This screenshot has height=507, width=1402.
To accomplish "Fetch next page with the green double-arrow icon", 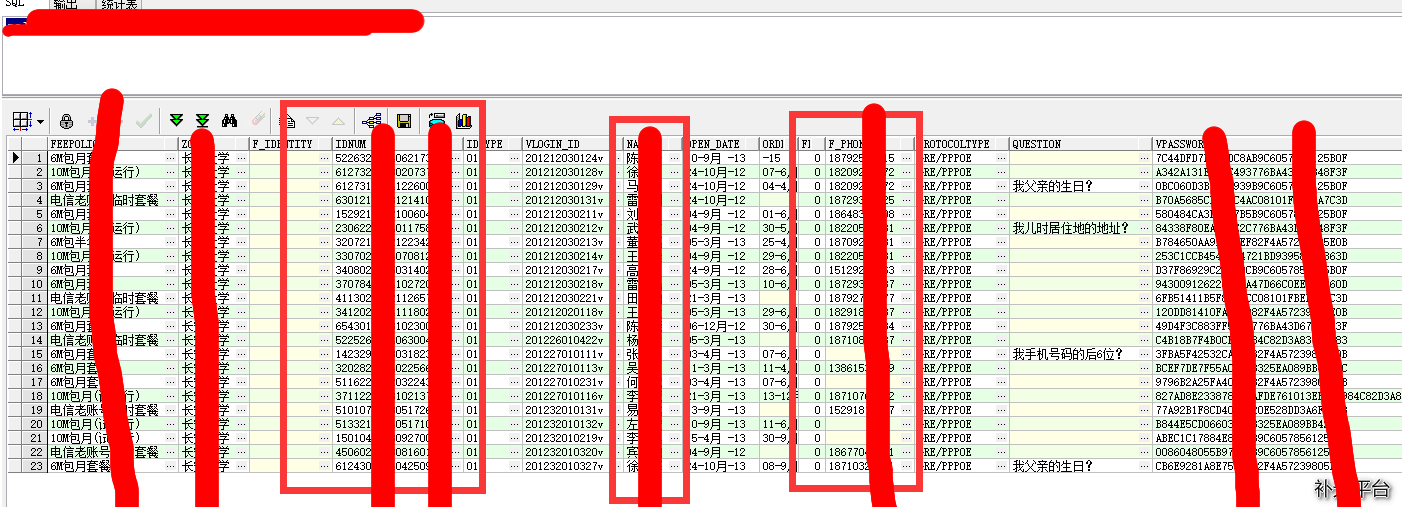I will (x=176, y=121).
